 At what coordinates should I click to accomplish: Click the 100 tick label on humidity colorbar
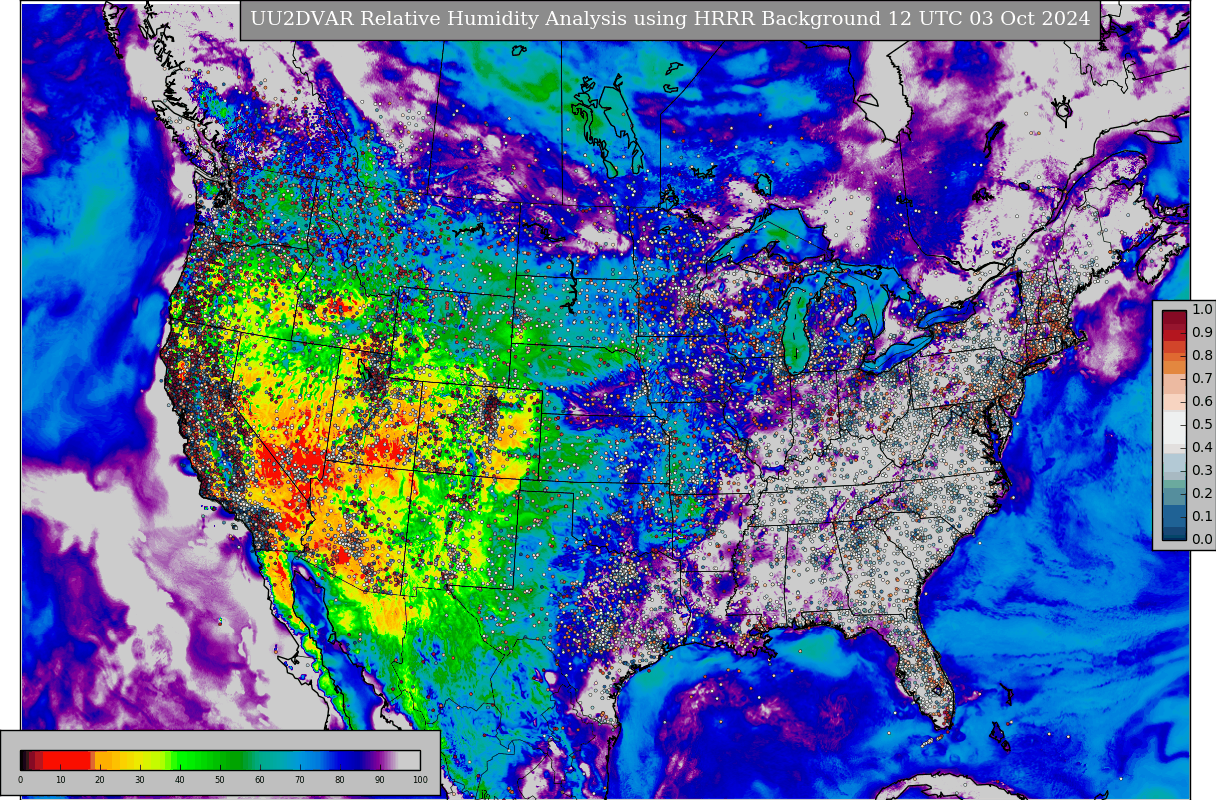tap(420, 780)
